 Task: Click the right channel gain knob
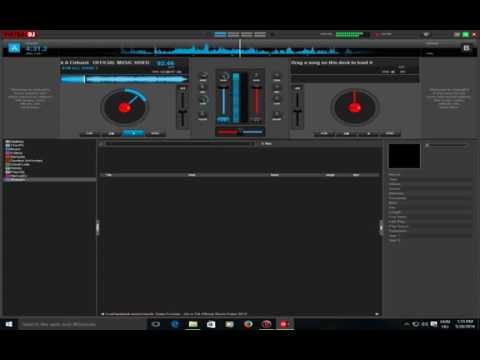[x=256, y=77]
